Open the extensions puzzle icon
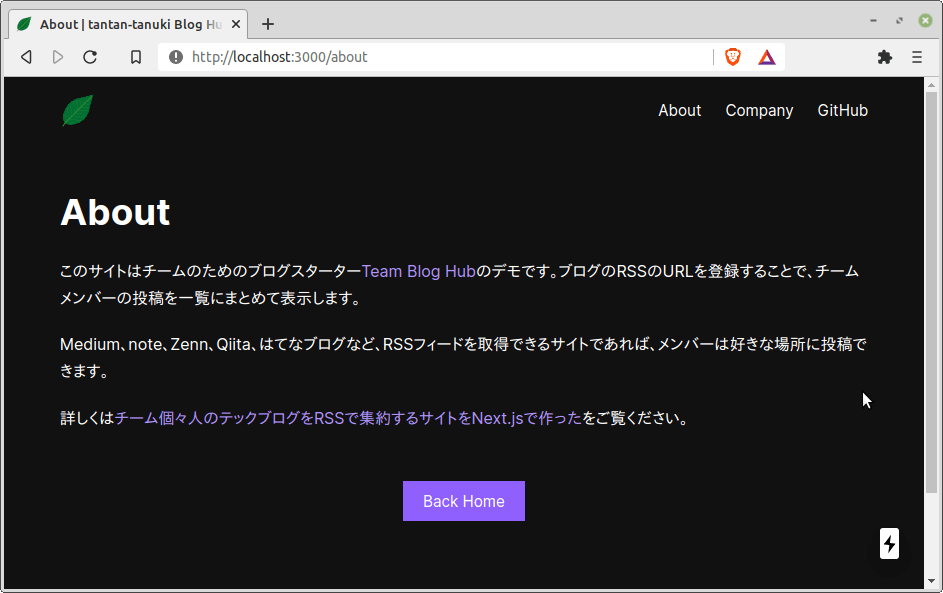The width and height of the screenshot is (943, 593). pyautogui.click(x=885, y=57)
